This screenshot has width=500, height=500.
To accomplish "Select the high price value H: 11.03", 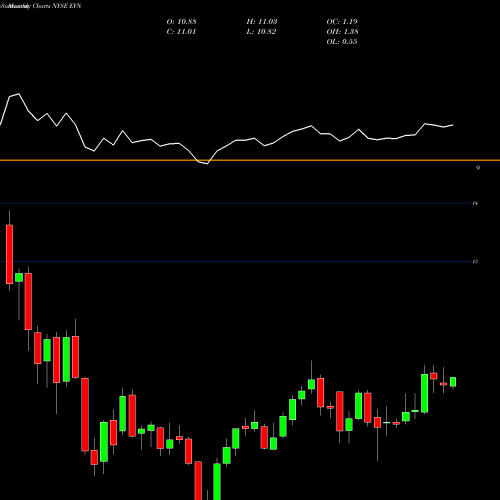I will point(262,22).
